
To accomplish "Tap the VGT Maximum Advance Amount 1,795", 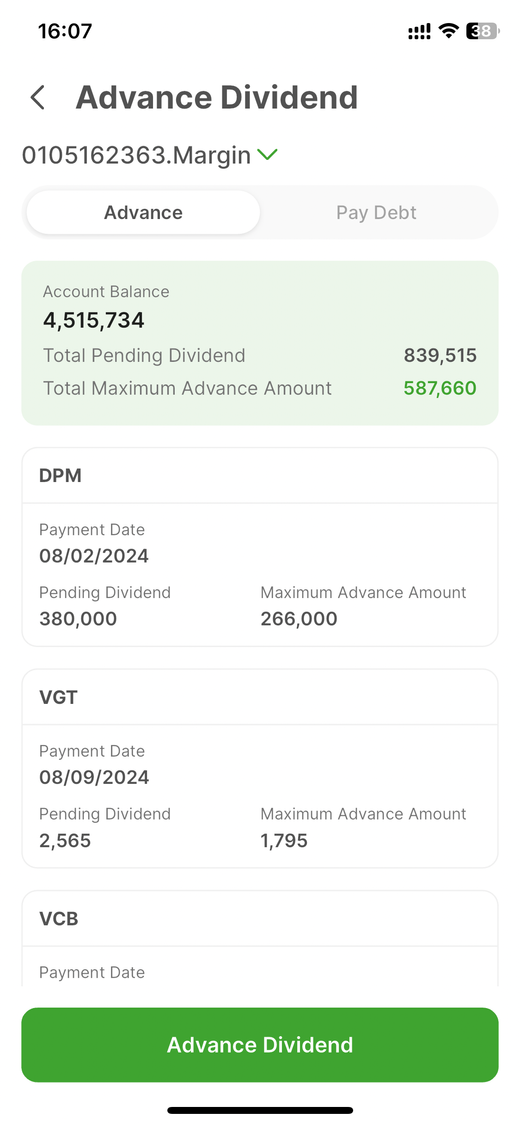I will point(284,840).
